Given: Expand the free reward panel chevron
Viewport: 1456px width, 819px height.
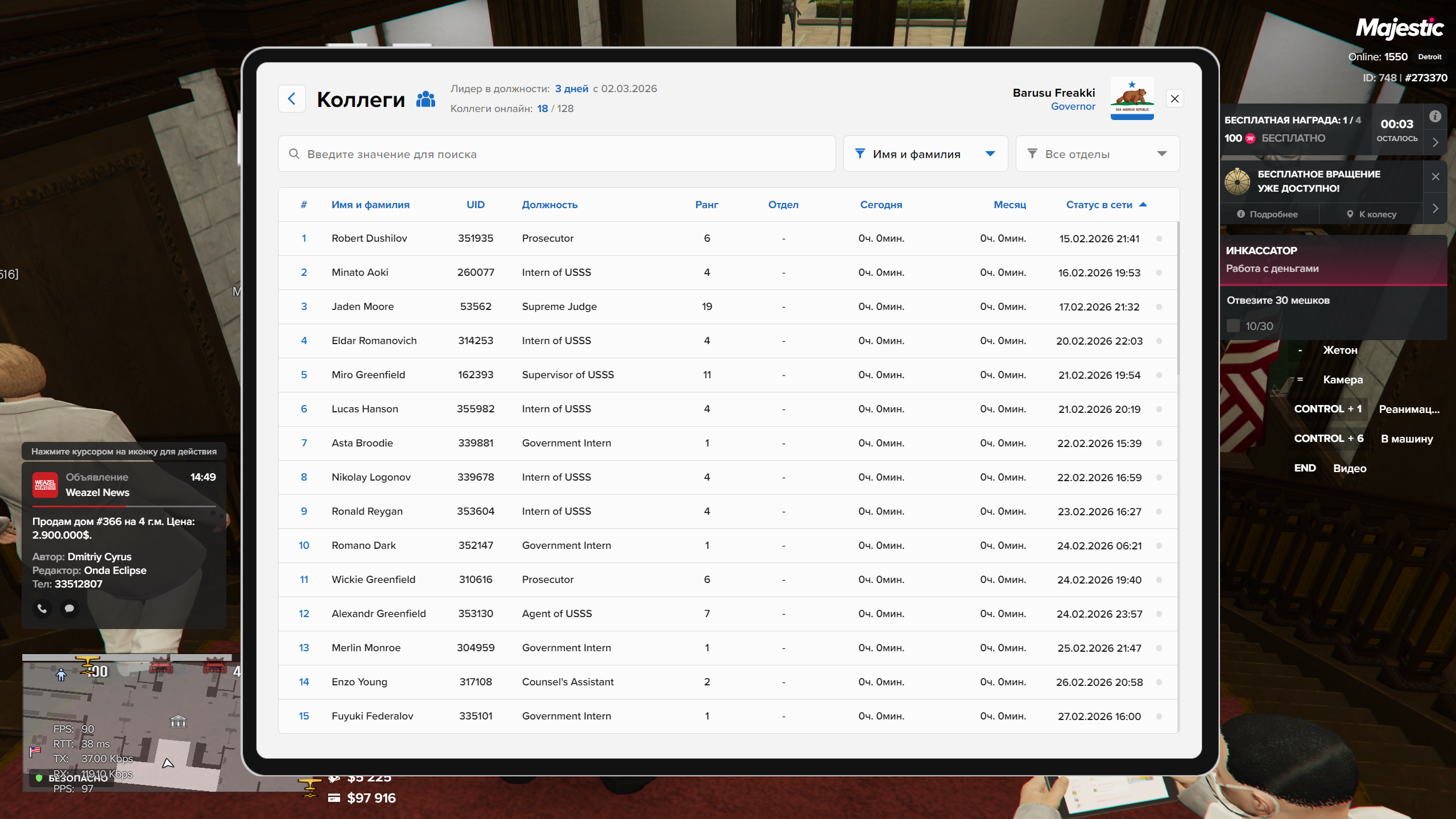Looking at the screenshot, I should pyautogui.click(x=1436, y=143).
